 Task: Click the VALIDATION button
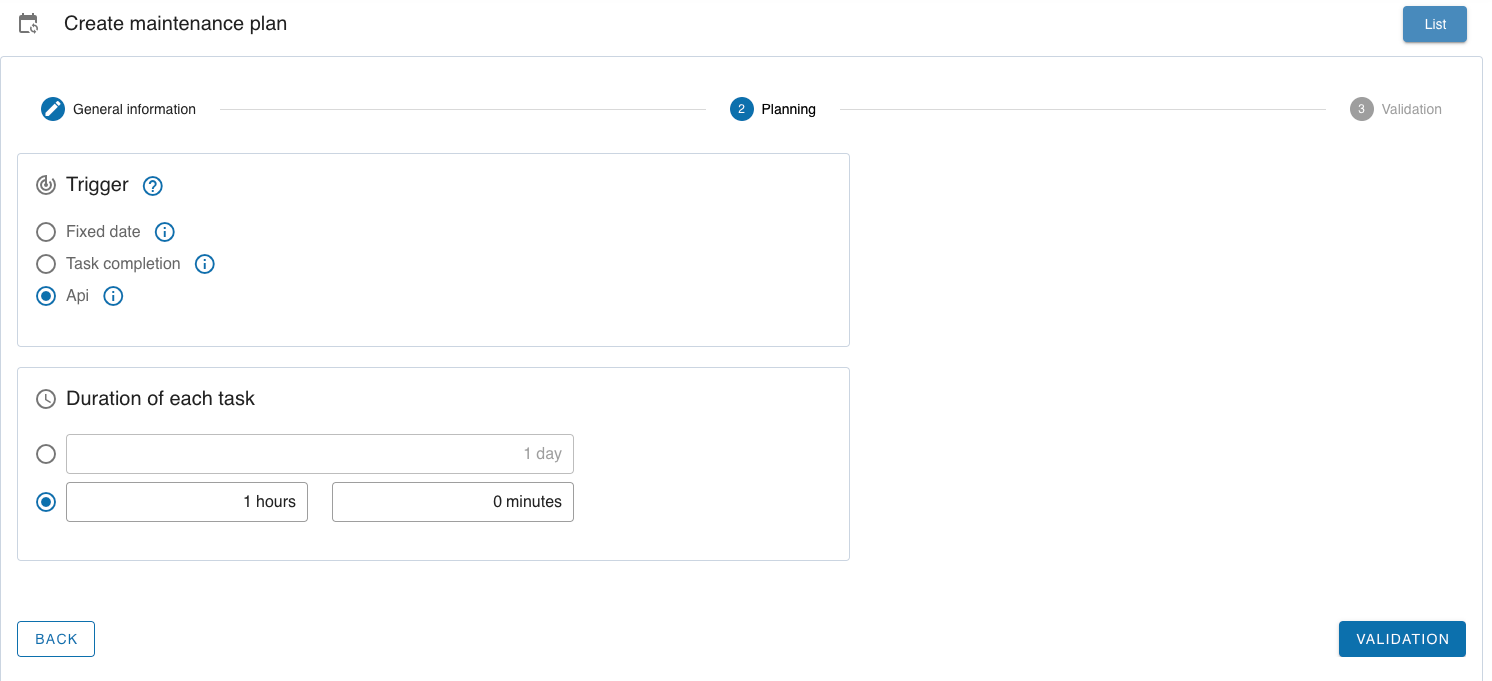pyautogui.click(x=1402, y=639)
